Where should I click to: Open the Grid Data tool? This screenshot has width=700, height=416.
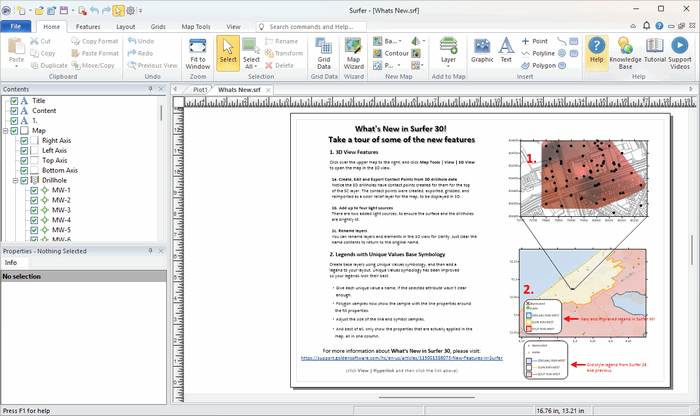pyautogui.click(x=324, y=52)
